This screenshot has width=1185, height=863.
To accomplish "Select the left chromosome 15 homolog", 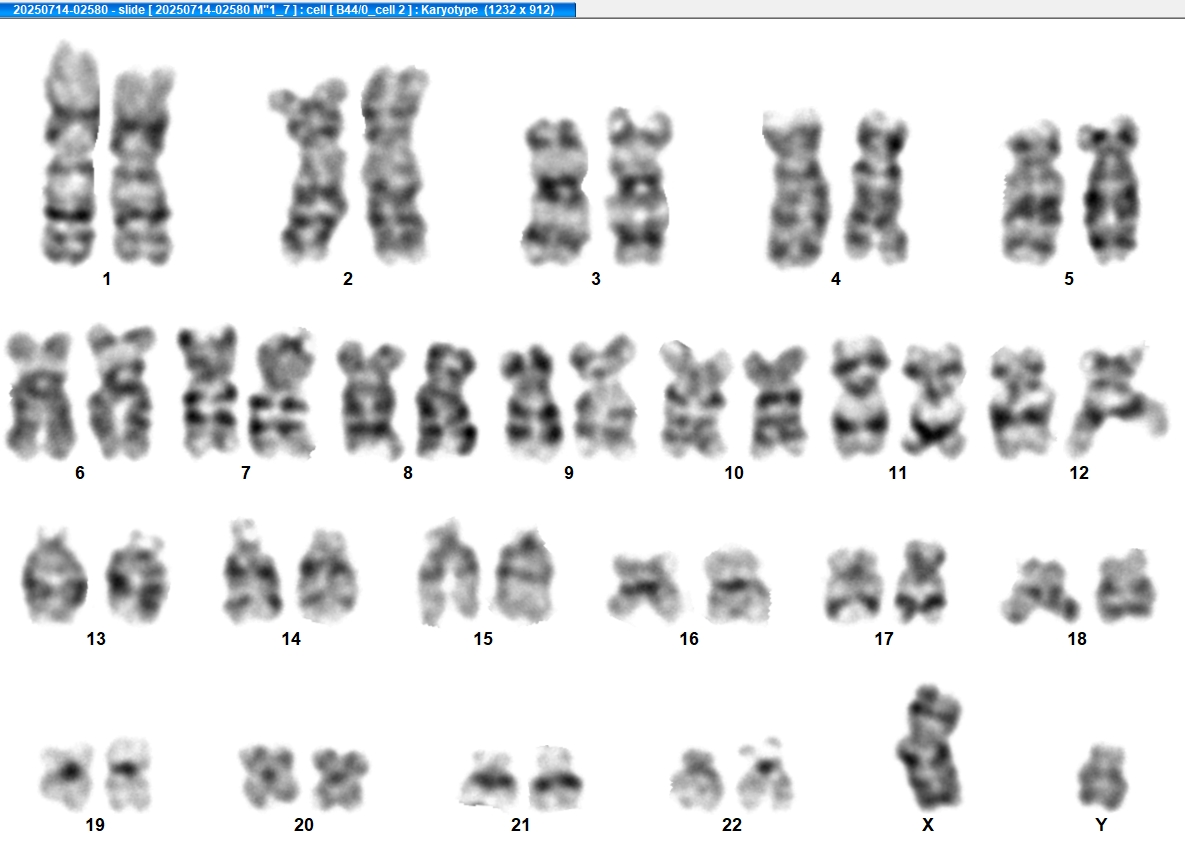I will (x=449, y=572).
